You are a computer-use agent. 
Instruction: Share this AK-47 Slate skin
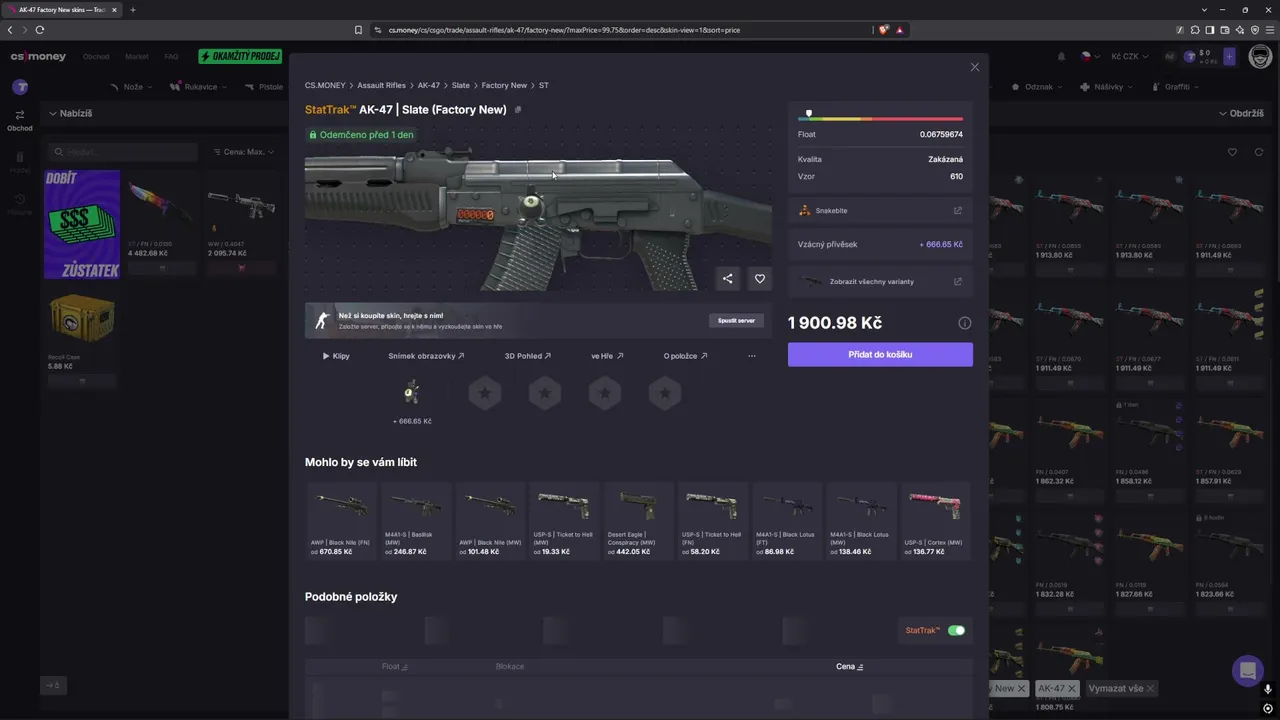click(x=728, y=279)
